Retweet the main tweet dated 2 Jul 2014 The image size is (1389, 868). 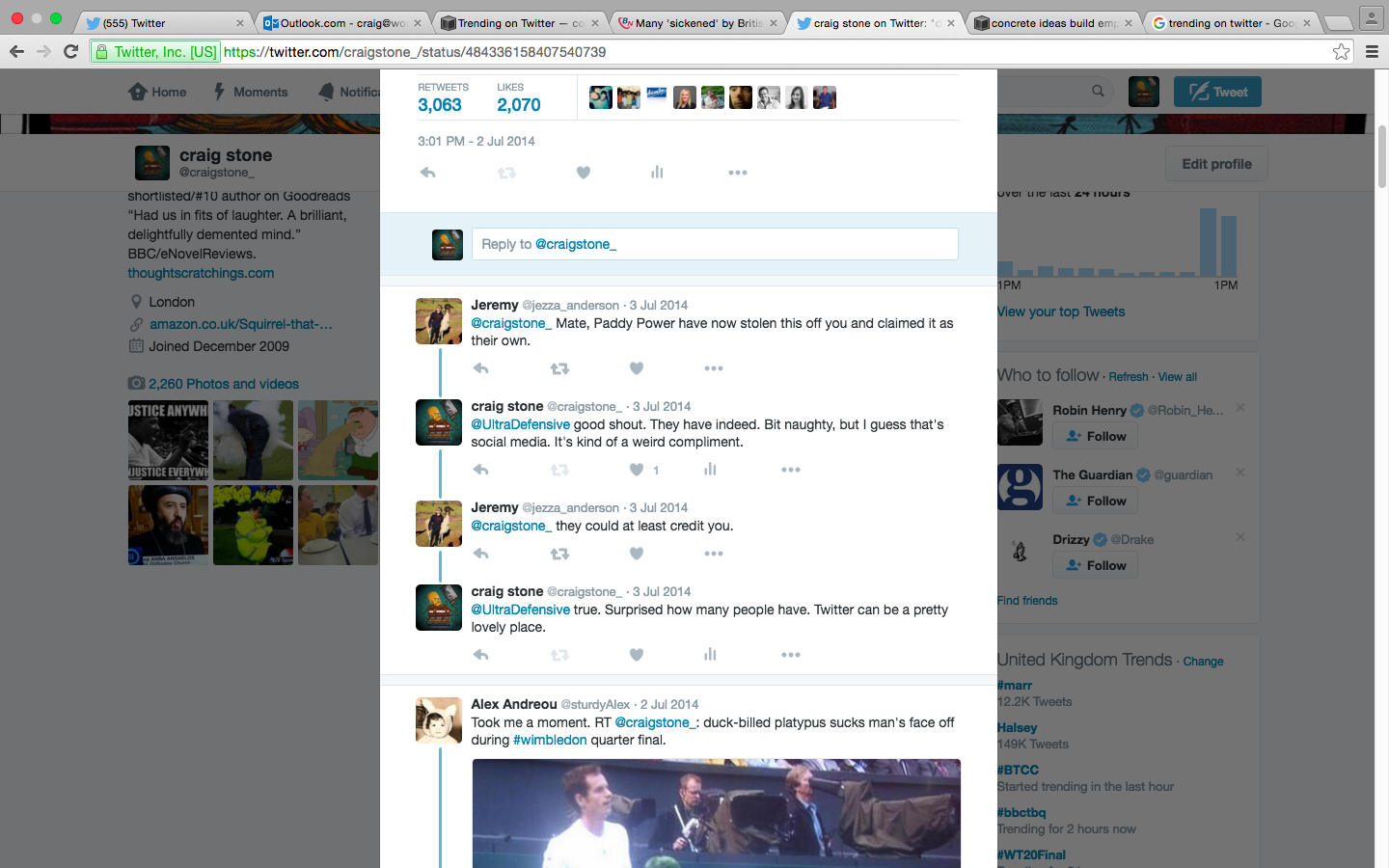[506, 173]
